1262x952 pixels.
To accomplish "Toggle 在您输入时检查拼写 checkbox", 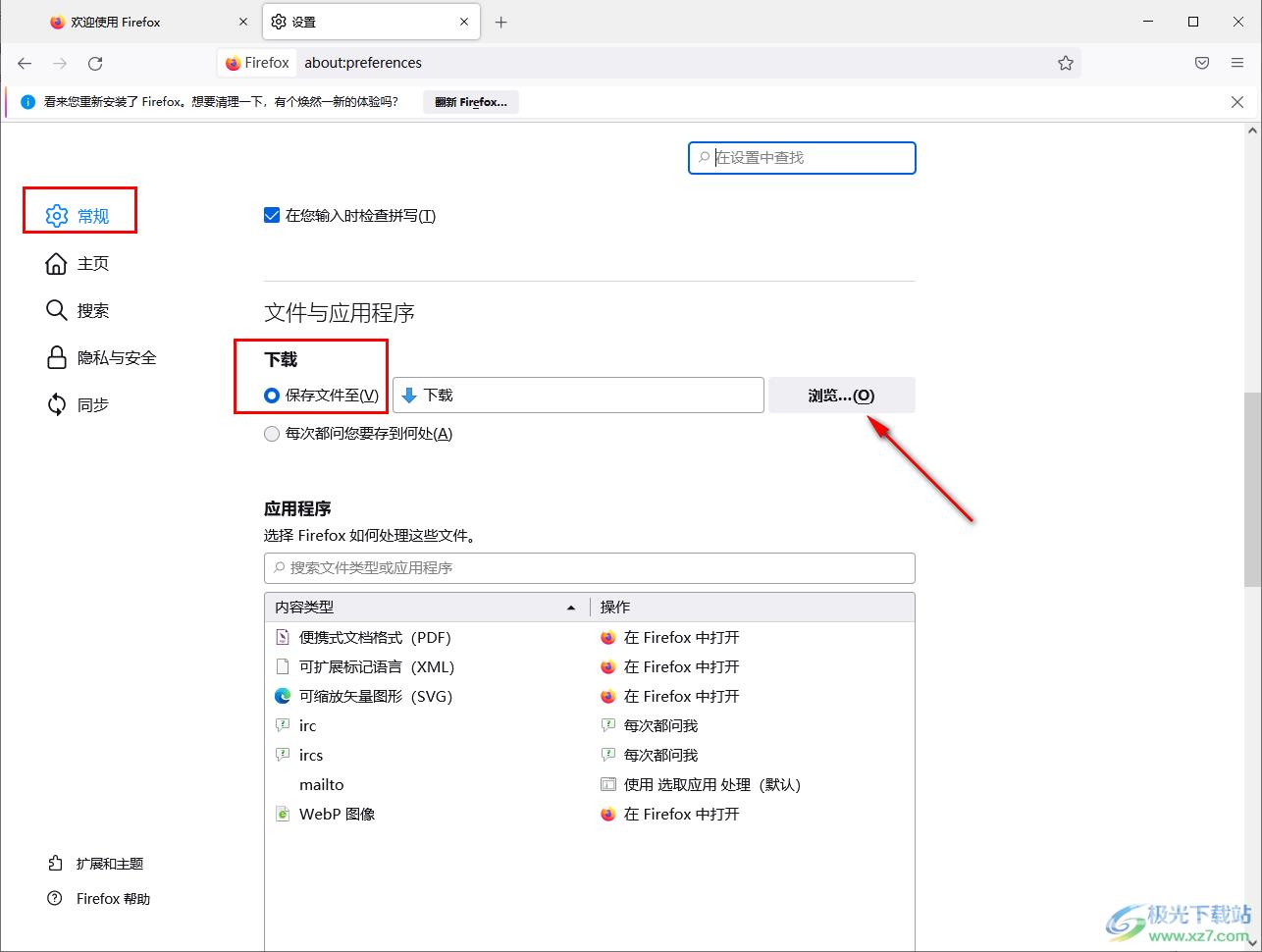I will [272, 215].
